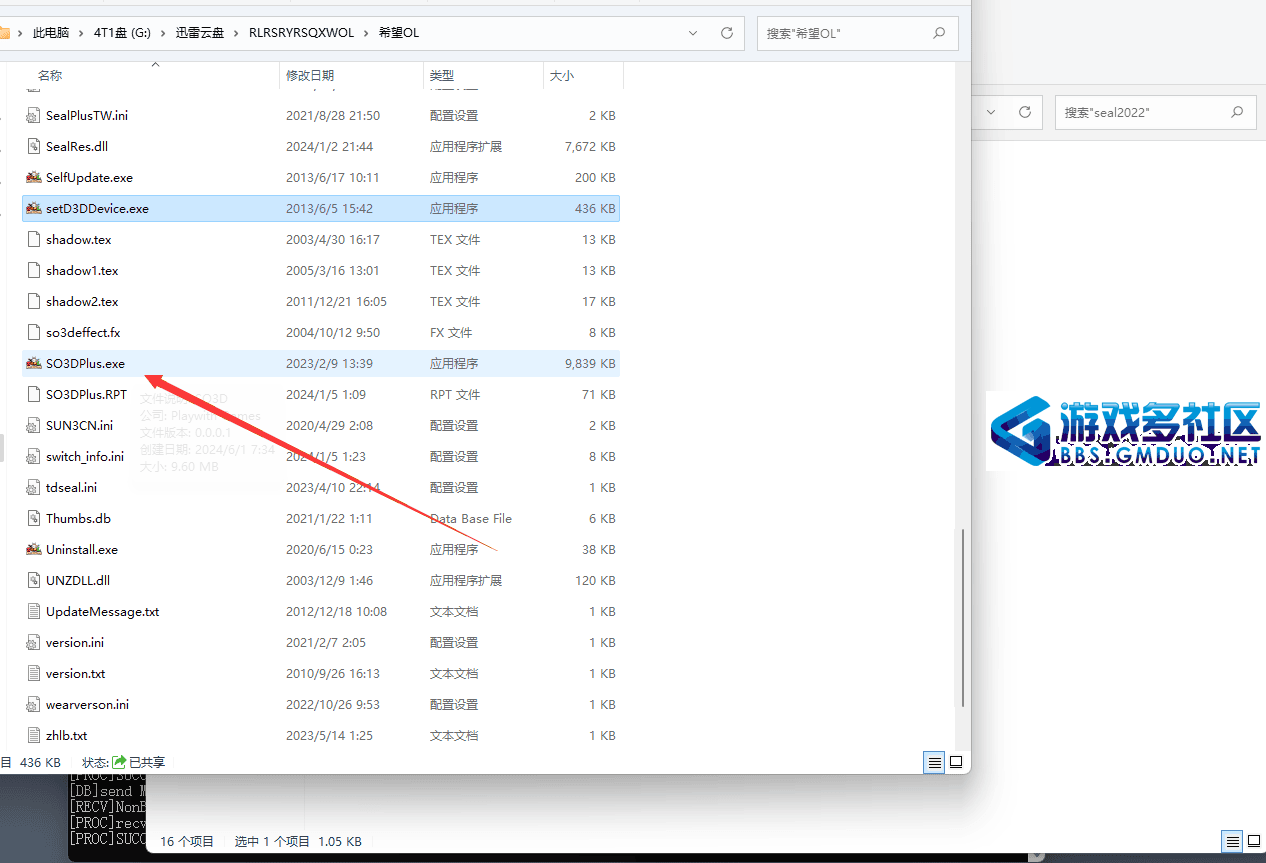Click the SealRes.dll file icon

(33, 146)
